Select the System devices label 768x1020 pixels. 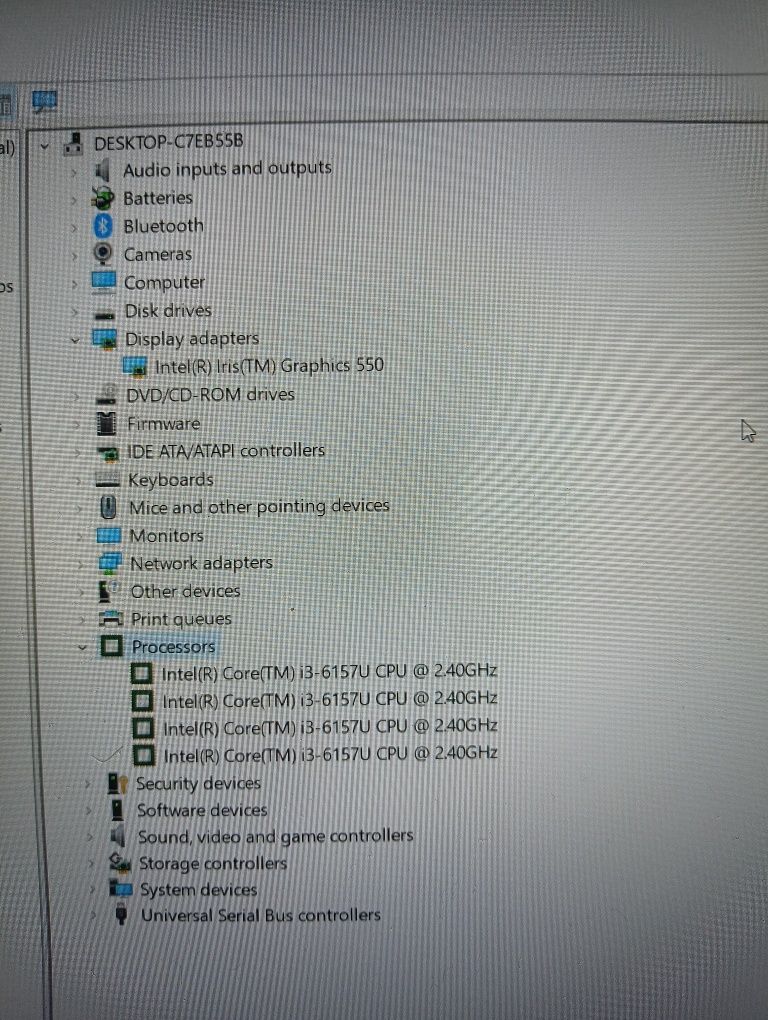coord(199,890)
